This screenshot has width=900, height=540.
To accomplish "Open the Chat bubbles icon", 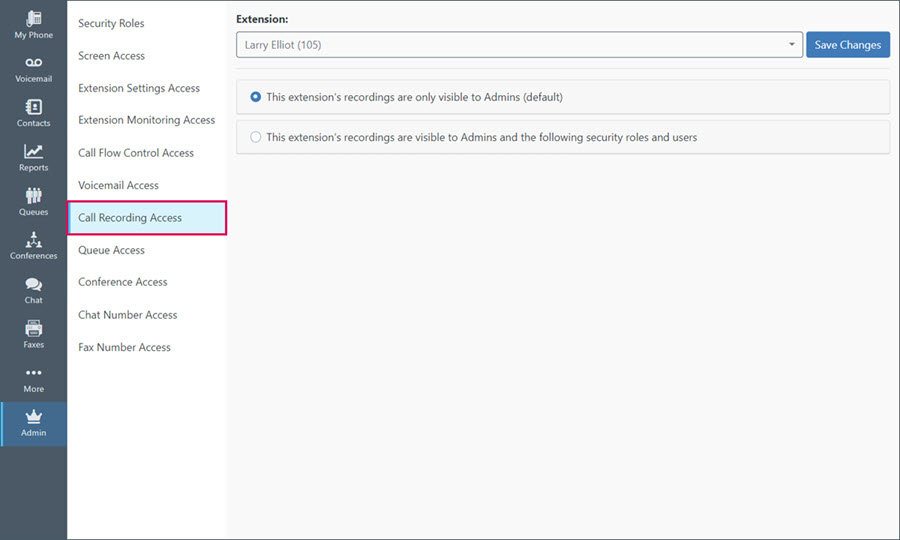I will [33, 284].
